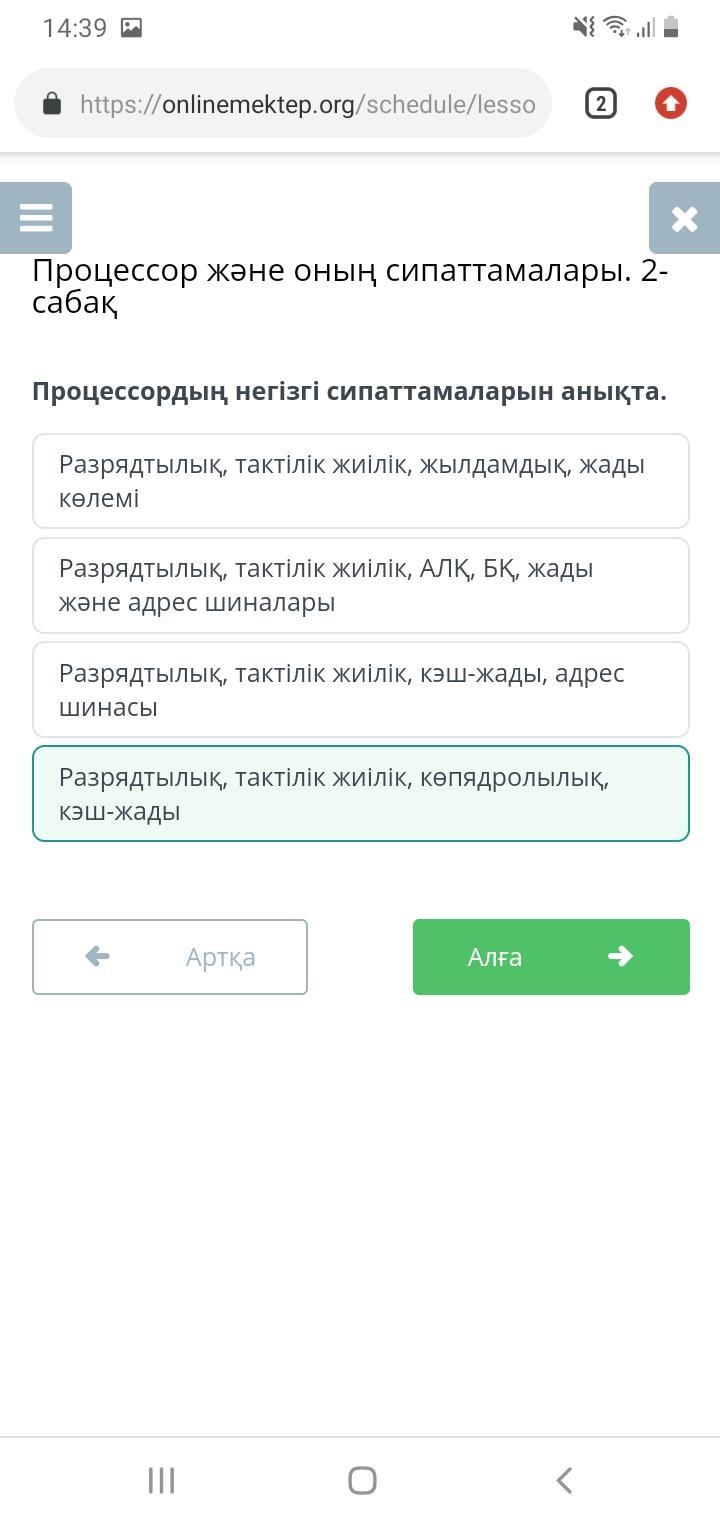
Task: Select answer ending with жылдамдық, жады көлемі
Action: pyautogui.click(x=360, y=481)
